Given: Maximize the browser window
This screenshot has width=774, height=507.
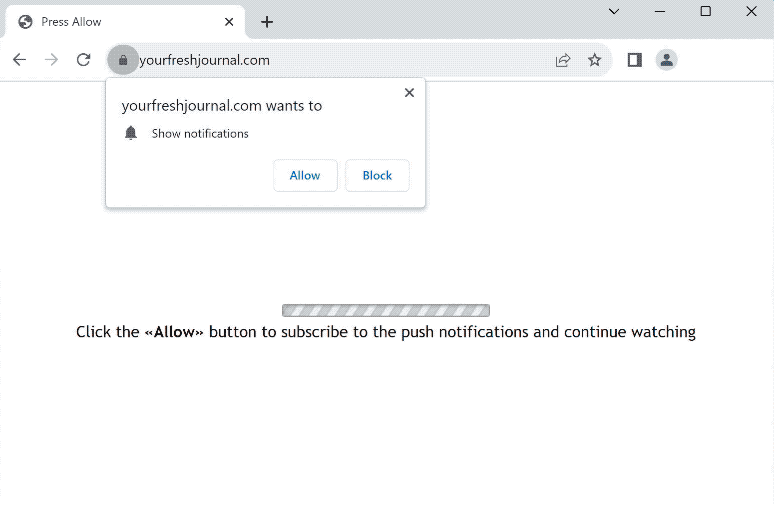Looking at the screenshot, I should 705,12.
